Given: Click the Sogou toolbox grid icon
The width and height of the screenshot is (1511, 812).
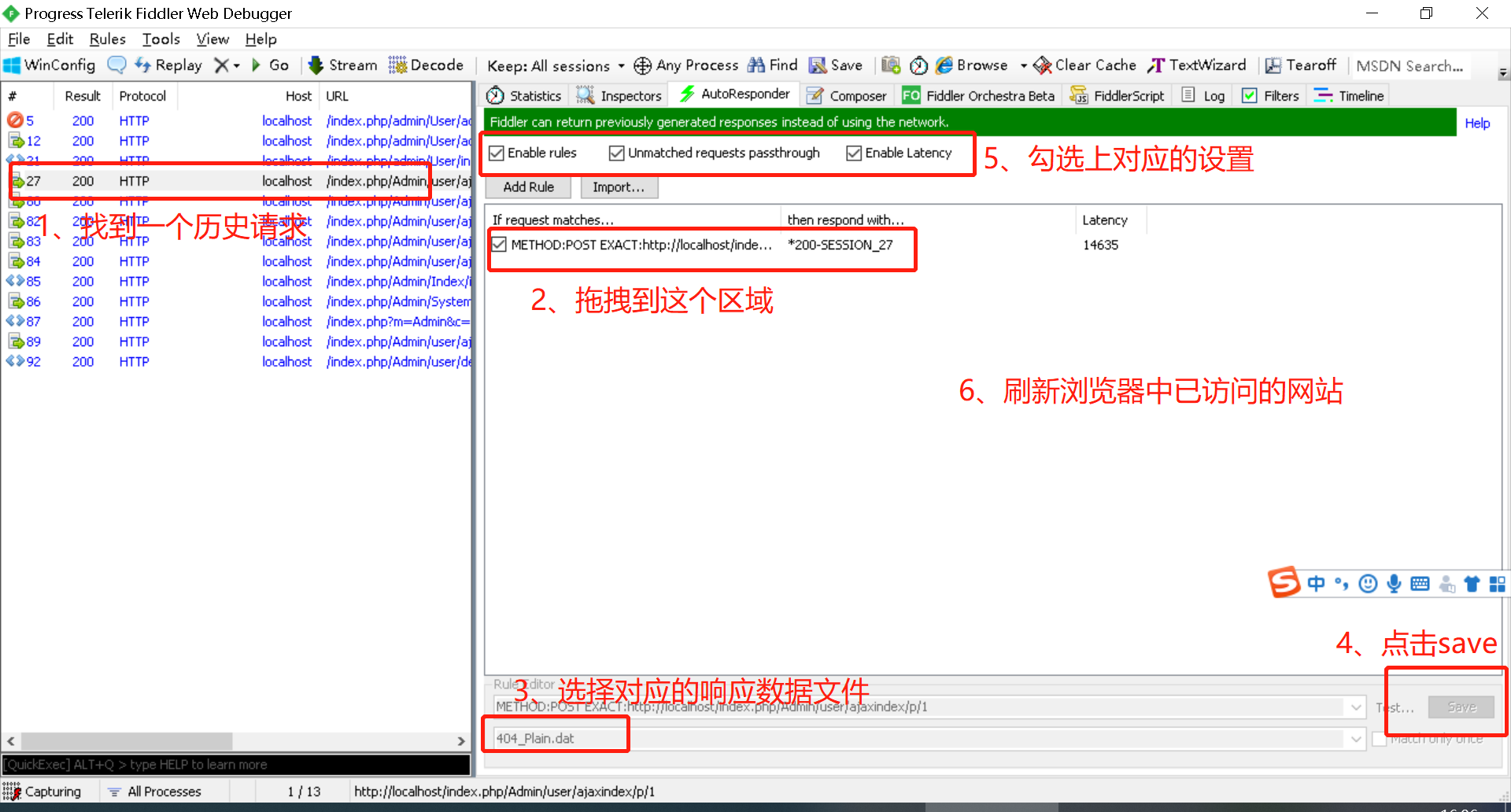Looking at the screenshot, I should coord(1497,583).
